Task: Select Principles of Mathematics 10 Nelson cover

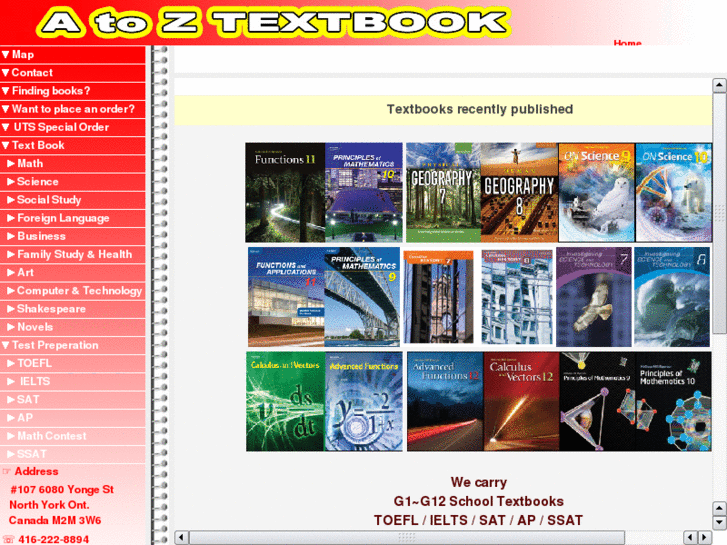Action: [x=364, y=192]
